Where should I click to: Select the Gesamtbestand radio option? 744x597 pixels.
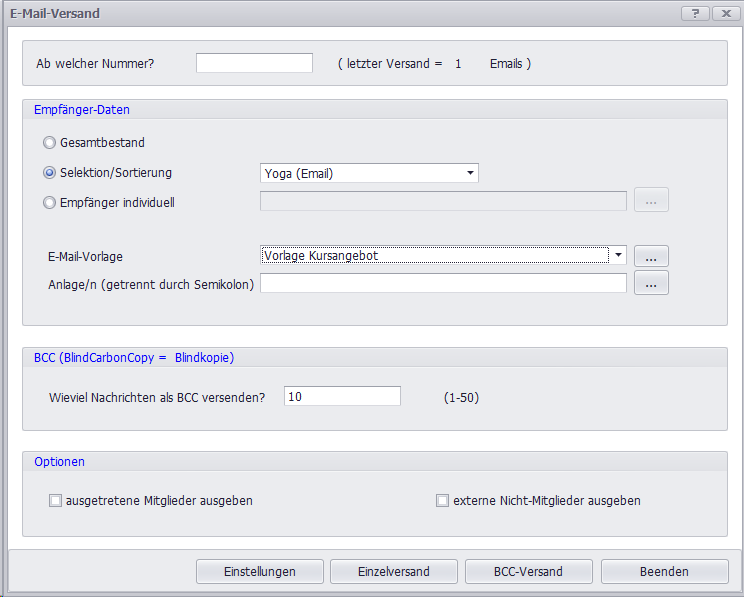tap(49, 143)
